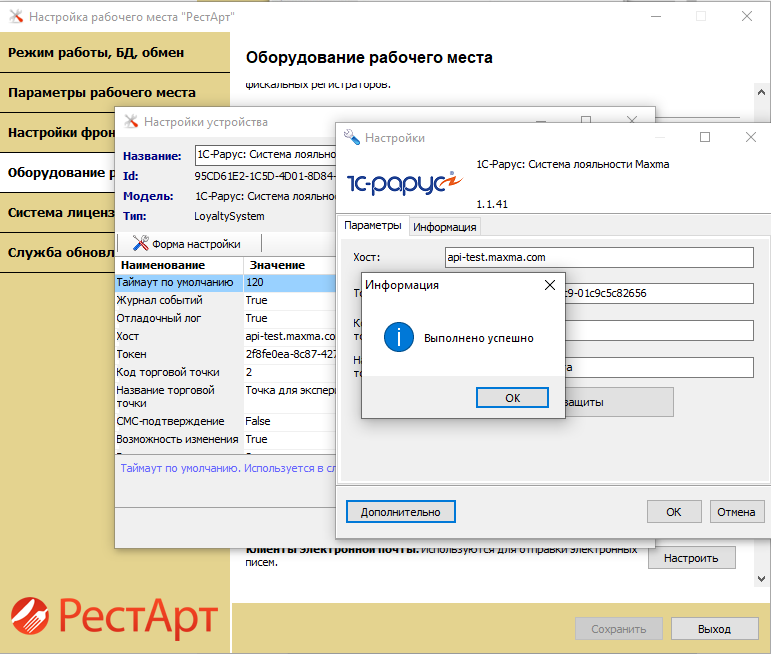
Task: Open the Система лицензирования section
Action: click(x=58, y=212)
